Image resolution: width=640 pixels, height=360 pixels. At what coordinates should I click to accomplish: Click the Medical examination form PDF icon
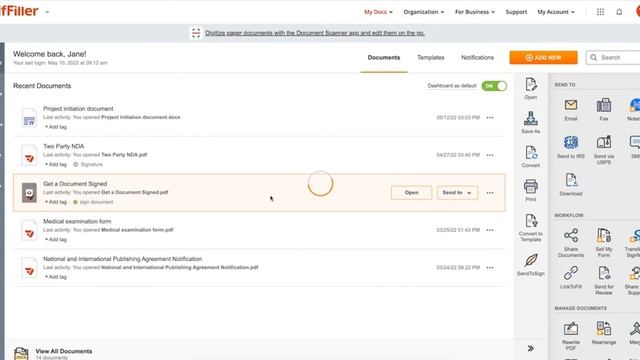[x=29, y=230]
